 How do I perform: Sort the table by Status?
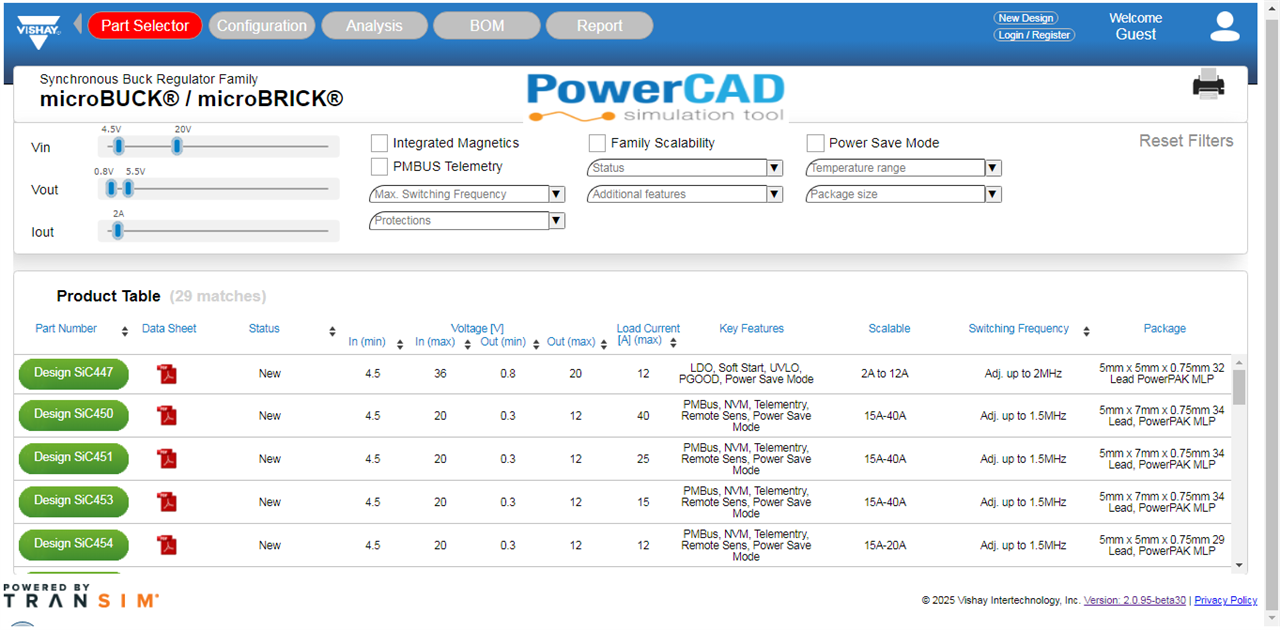333,331
